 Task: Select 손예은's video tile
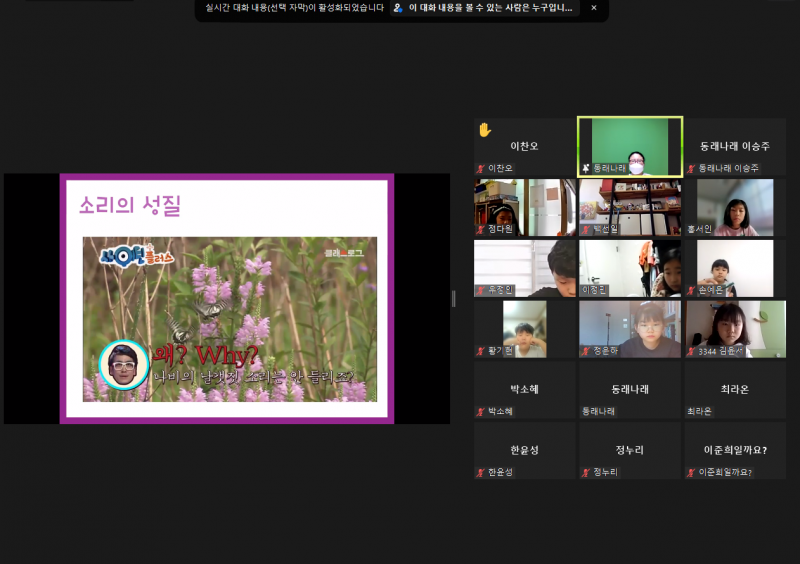(735, 268)
